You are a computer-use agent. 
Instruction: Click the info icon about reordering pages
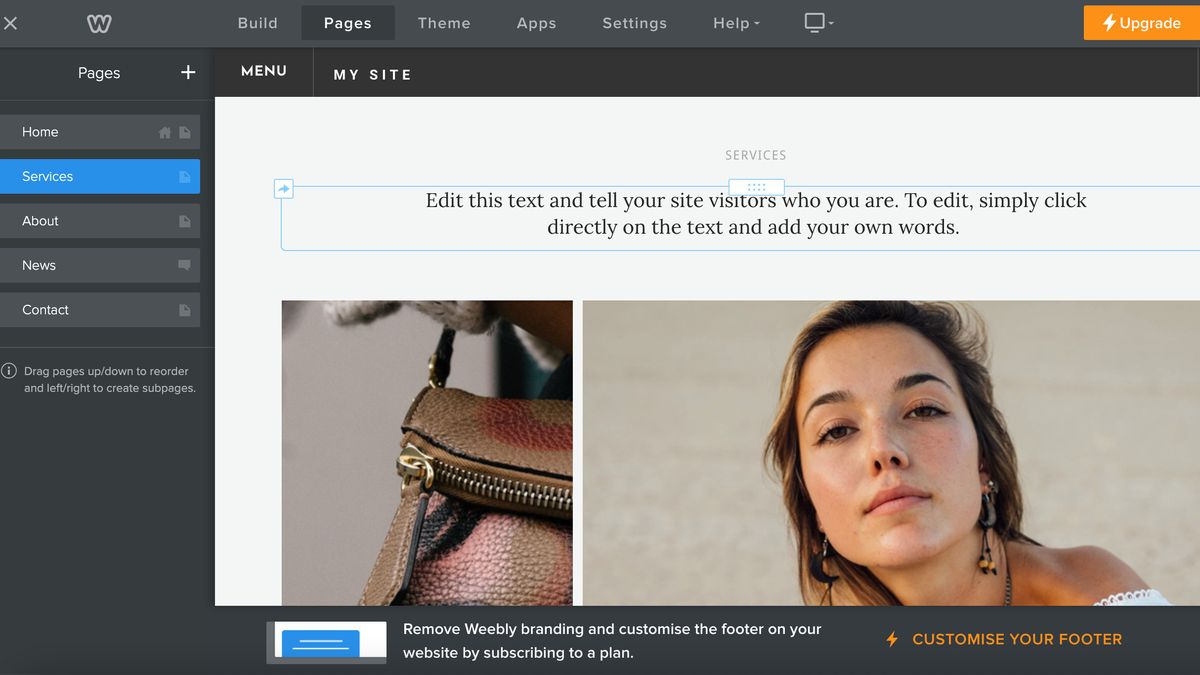(10, 371)
